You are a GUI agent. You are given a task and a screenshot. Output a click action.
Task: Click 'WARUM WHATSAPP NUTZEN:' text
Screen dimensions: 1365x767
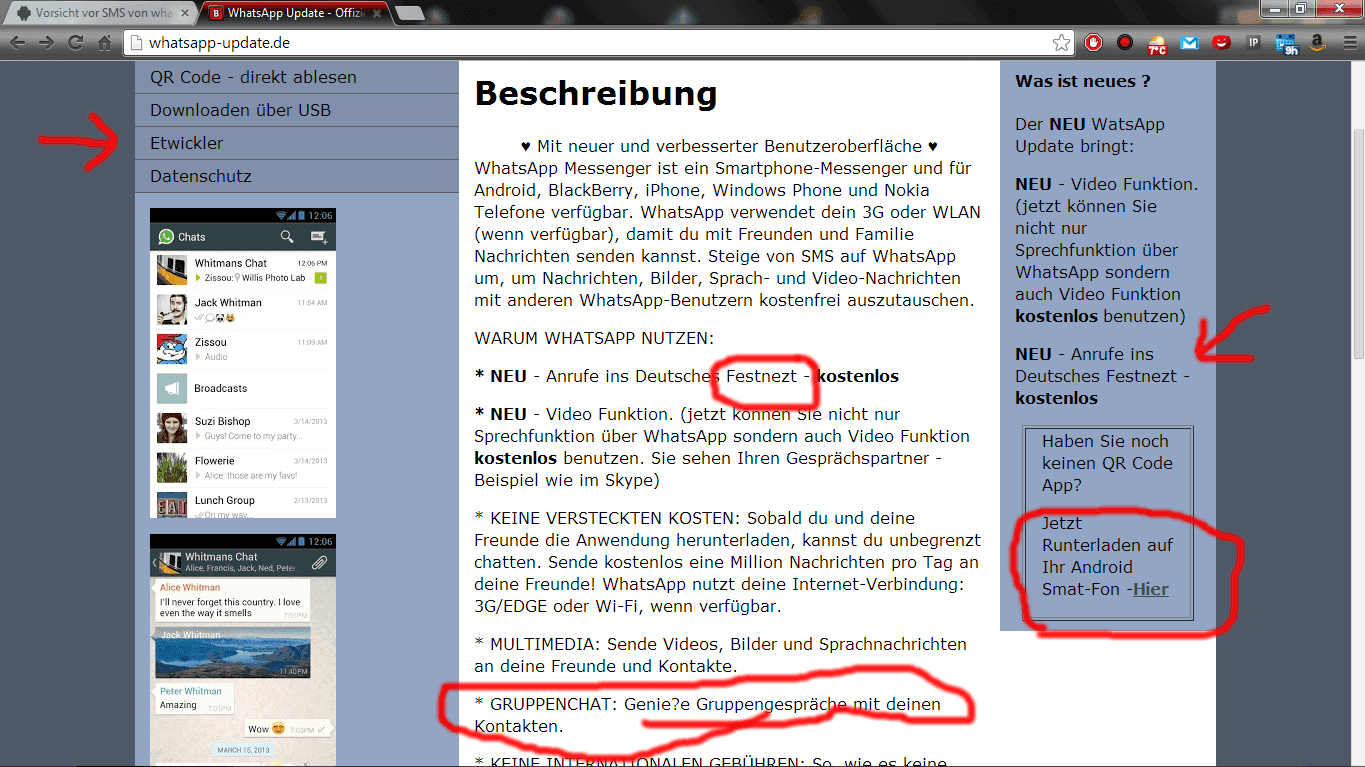point(594,339)
